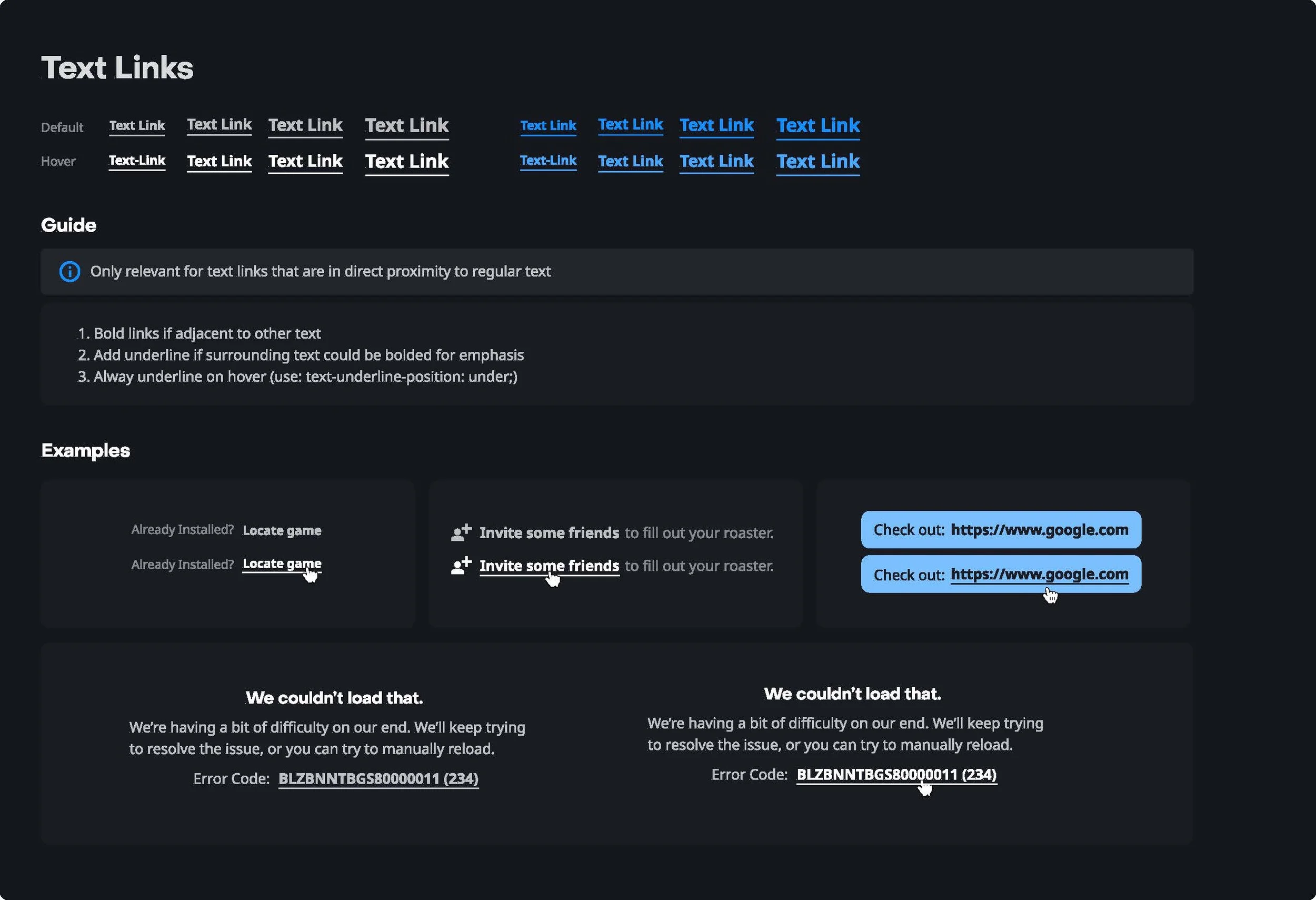This screenshot has width=1316, height=900.
Task: Click underlined Invite some friends link
Action: (549, 565)
